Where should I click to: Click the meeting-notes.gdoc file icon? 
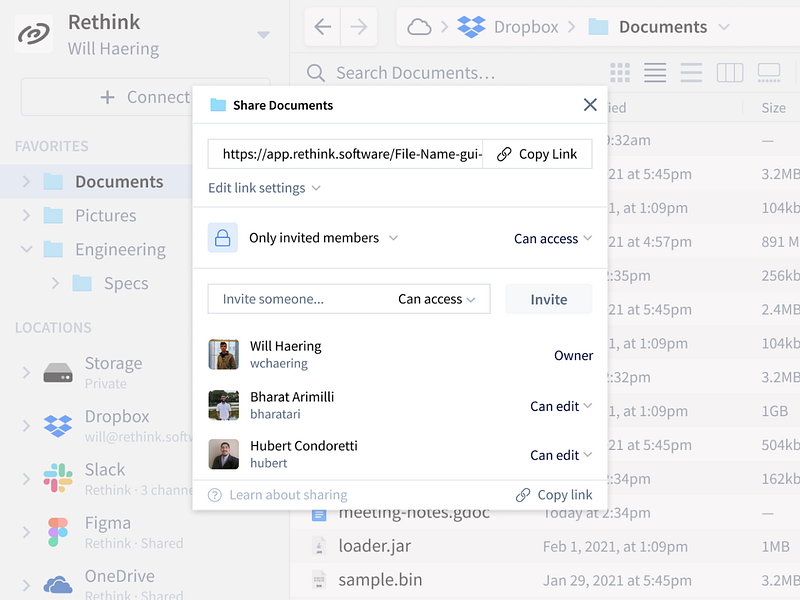(319, 514)
